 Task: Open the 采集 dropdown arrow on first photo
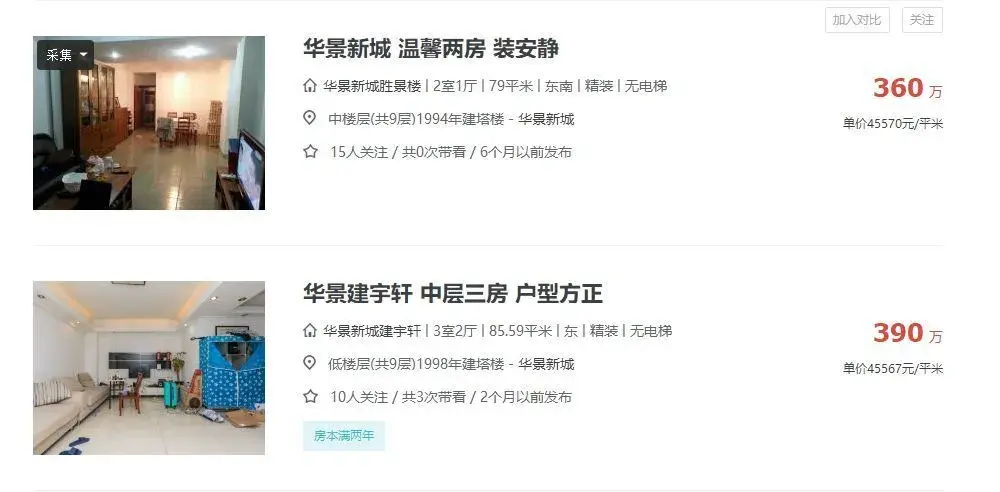(84, 56)
